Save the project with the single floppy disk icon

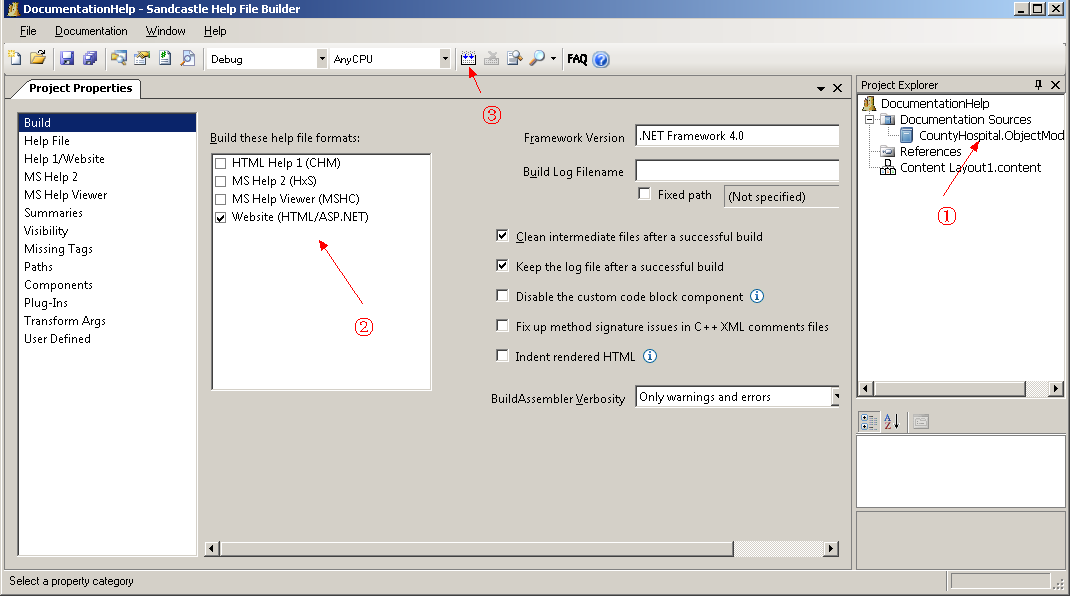(x=66, y=59)
